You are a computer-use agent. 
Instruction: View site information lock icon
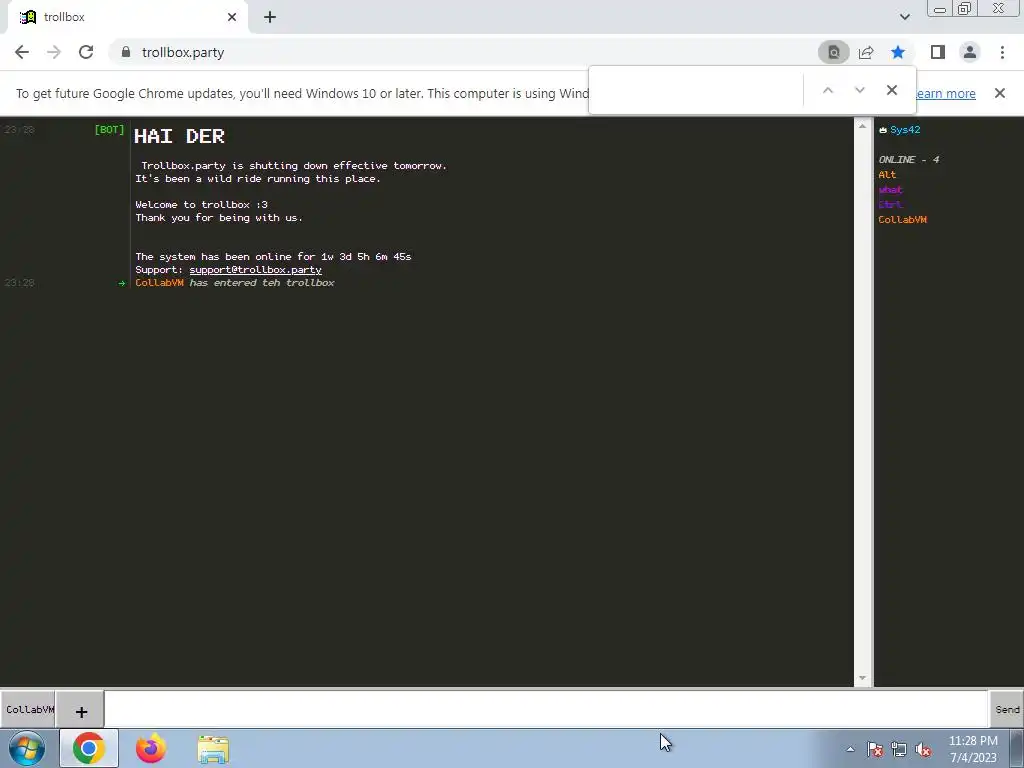(x=126, y=52)
